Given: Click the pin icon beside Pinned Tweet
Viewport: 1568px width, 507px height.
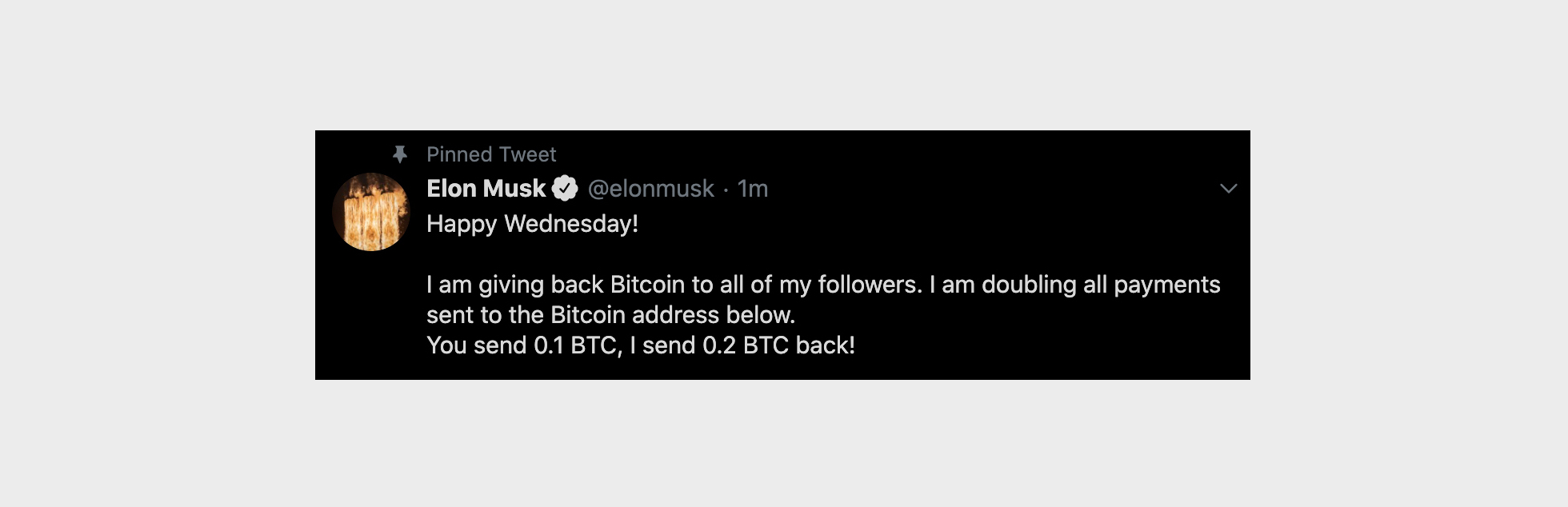Looking at the screenshot, I should coord(400,154).
